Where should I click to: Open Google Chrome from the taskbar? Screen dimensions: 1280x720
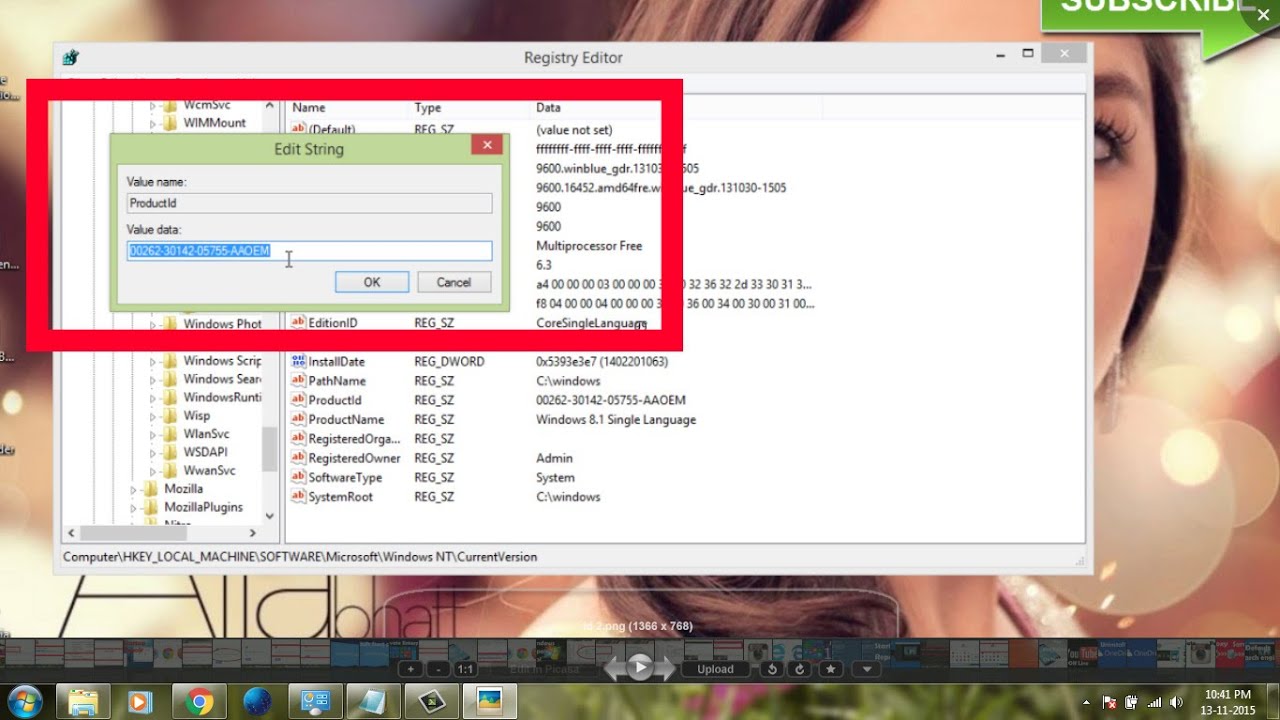199,700
